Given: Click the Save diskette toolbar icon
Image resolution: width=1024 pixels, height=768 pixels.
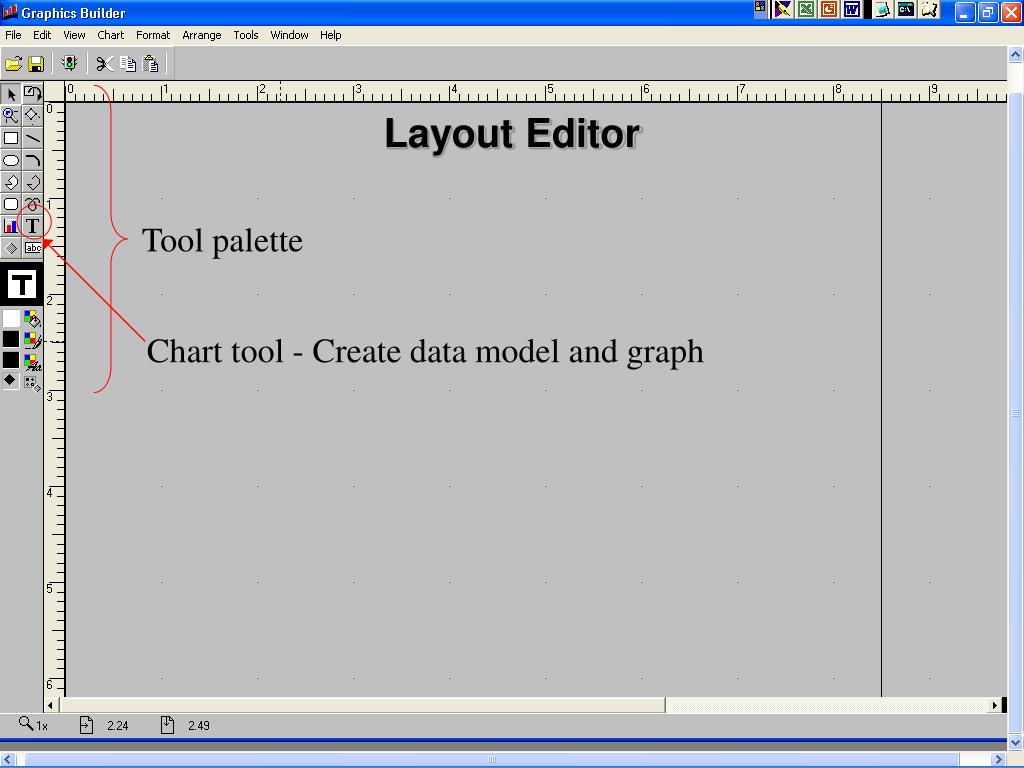Looking at the screenshot, I should pyautogui.click(x=36, y=63).
